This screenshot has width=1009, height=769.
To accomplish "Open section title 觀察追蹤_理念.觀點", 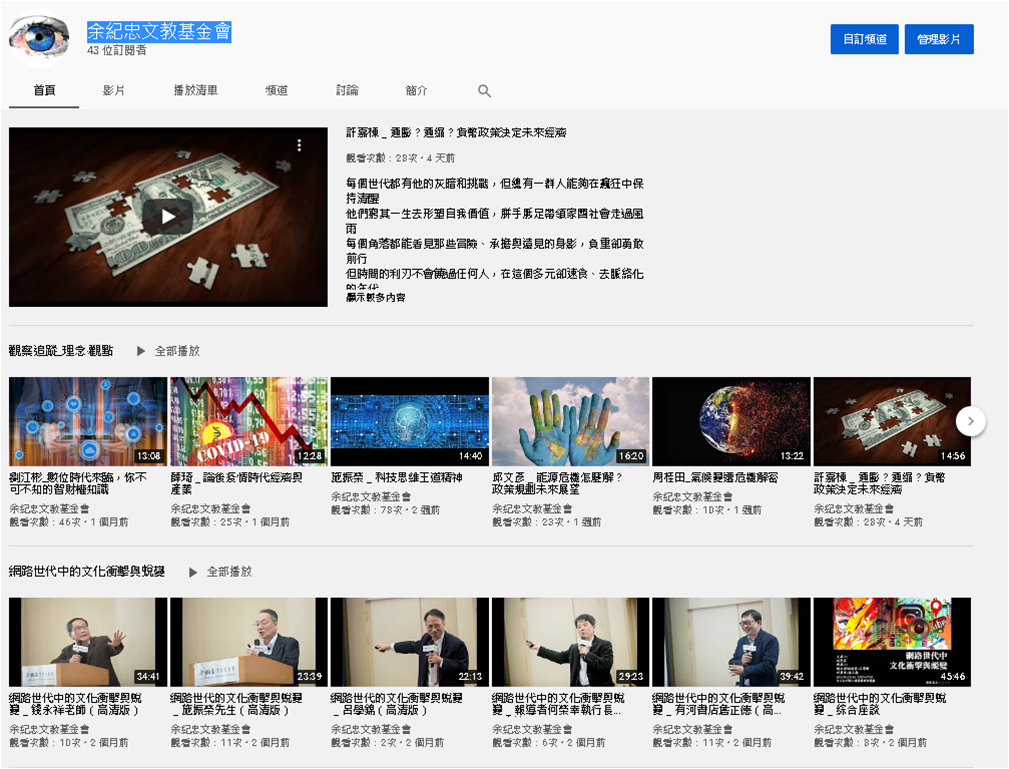I will click(x=61, y=351).
